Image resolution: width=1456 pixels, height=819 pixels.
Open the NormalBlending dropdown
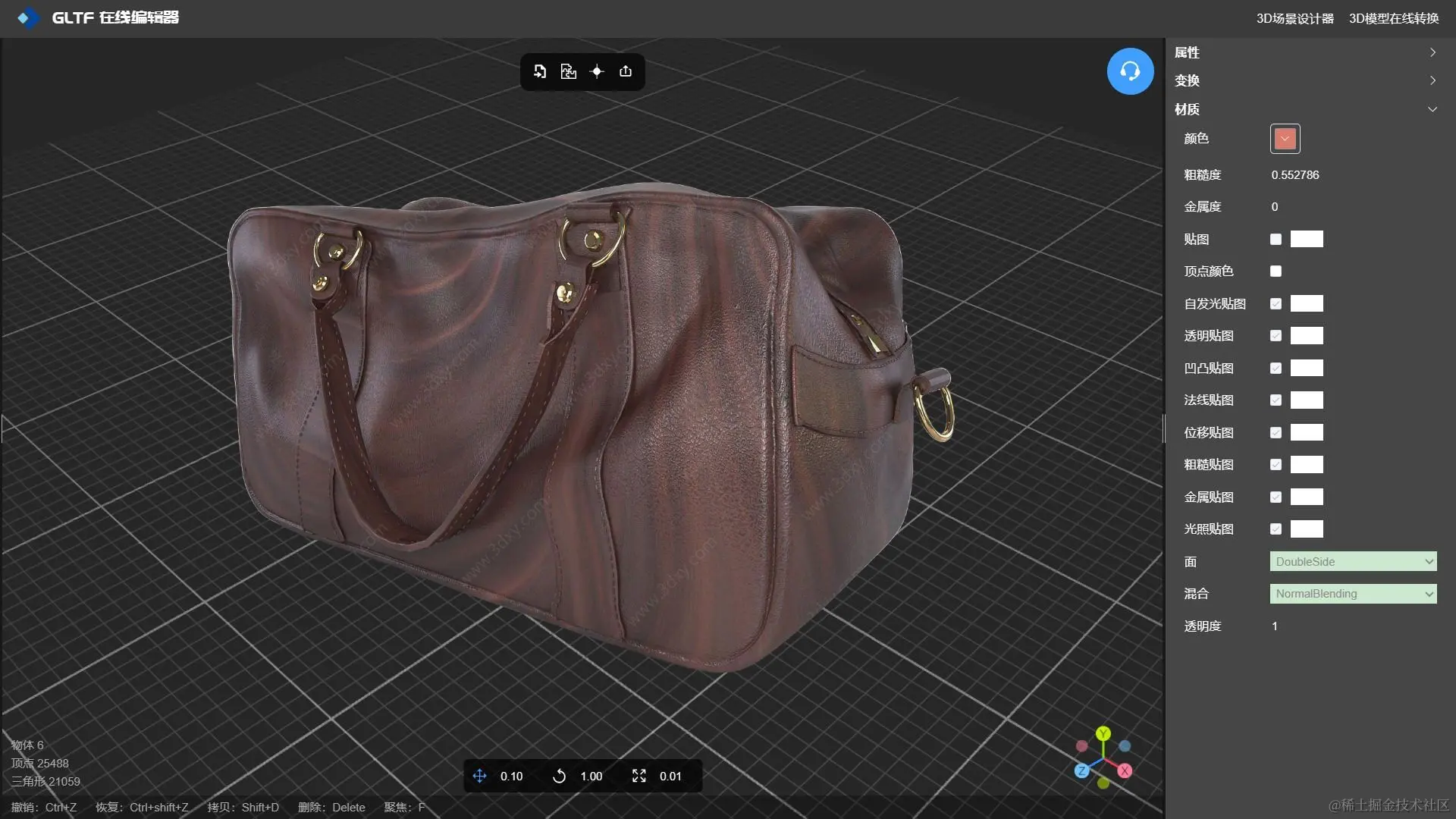1353,594
